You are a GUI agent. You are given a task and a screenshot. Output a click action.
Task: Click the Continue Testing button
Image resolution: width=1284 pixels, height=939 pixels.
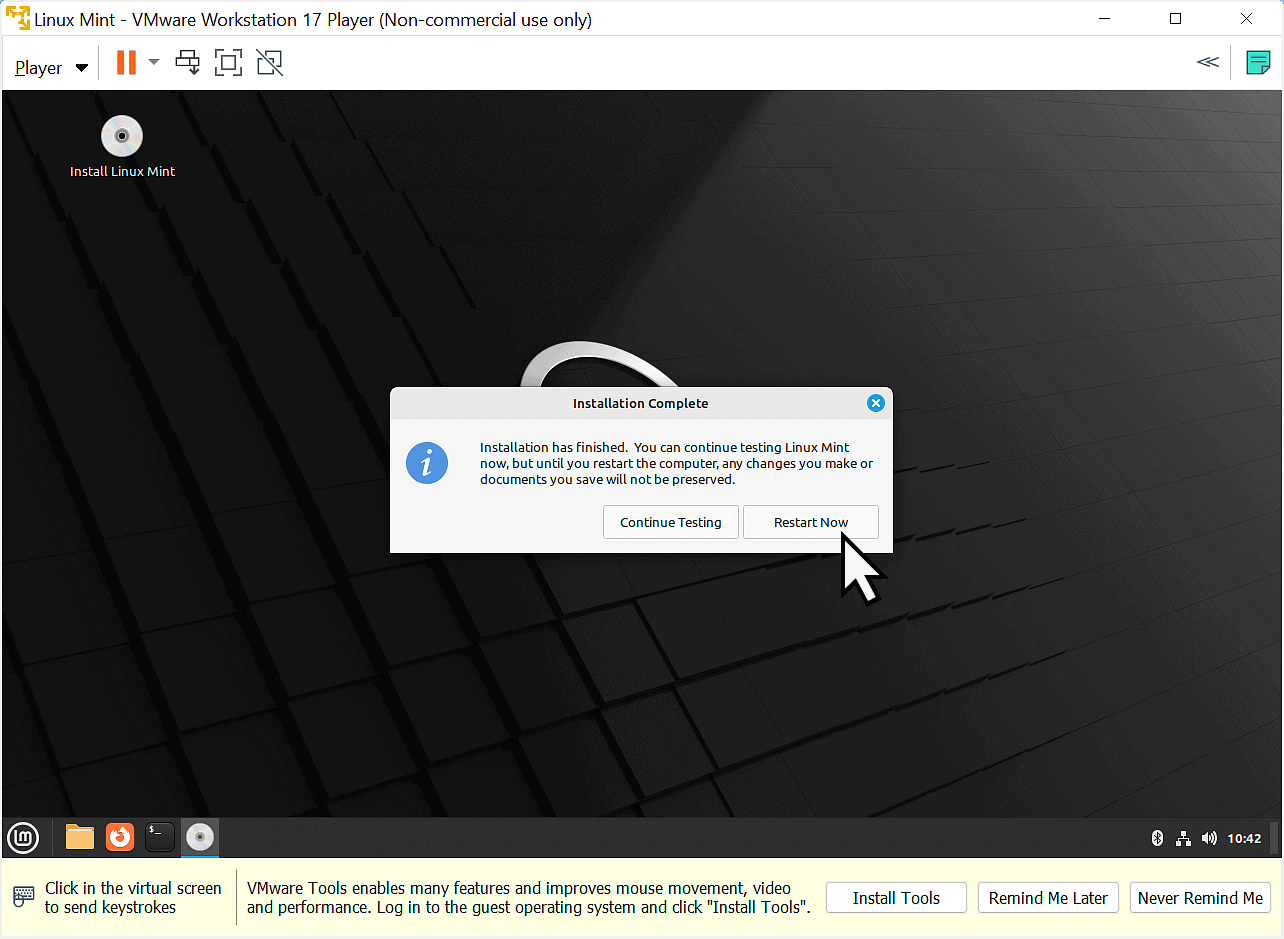(671, 522)
